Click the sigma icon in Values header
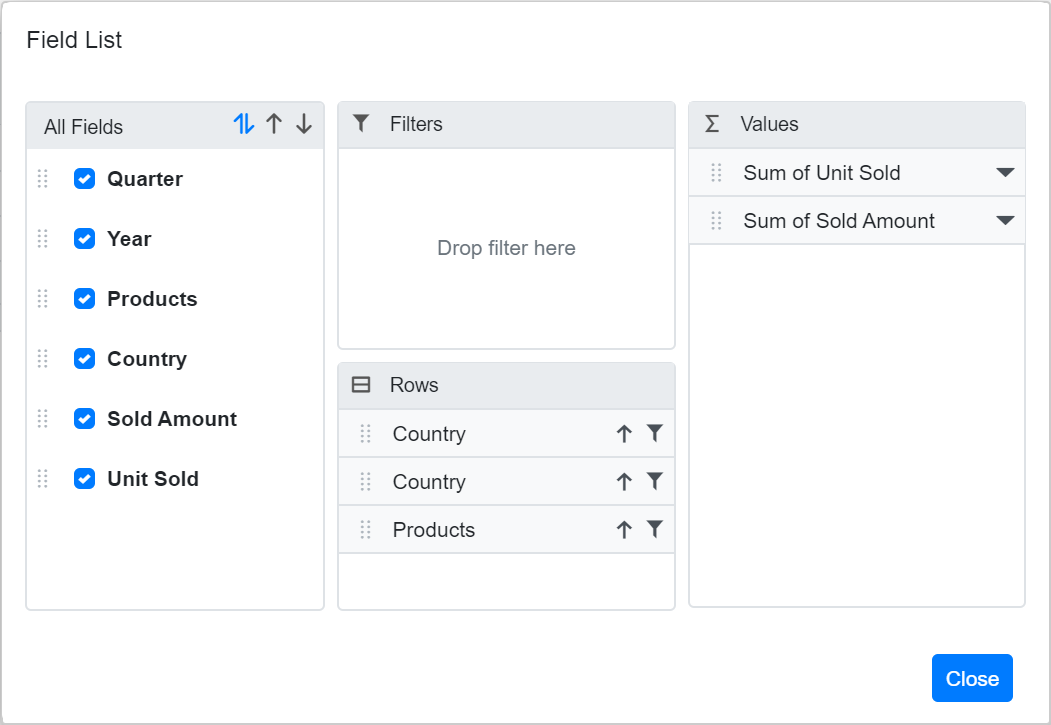Screen dimensions: 1051x725 click(711, 123)
